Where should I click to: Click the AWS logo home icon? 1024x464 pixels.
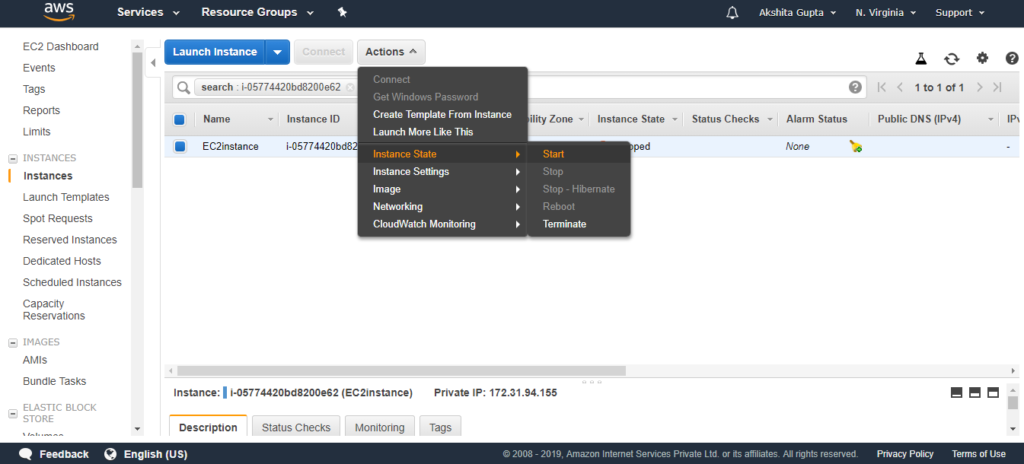click(x=60, y=12)
